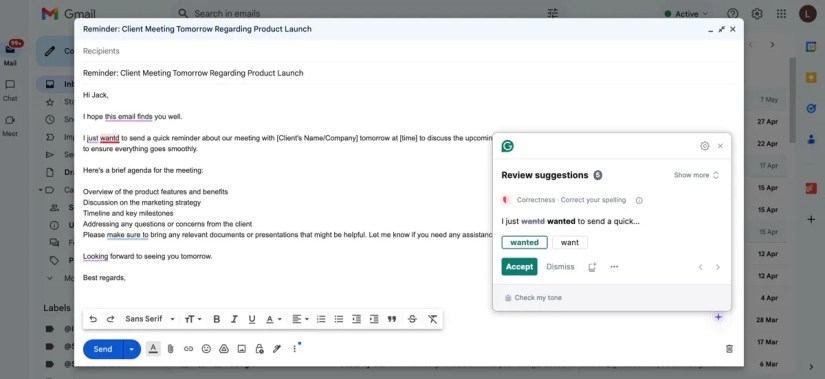Open Gmail support help icon
Image resolution: width=825 pixels, height=379 pixels.
(x=732, y=14)
